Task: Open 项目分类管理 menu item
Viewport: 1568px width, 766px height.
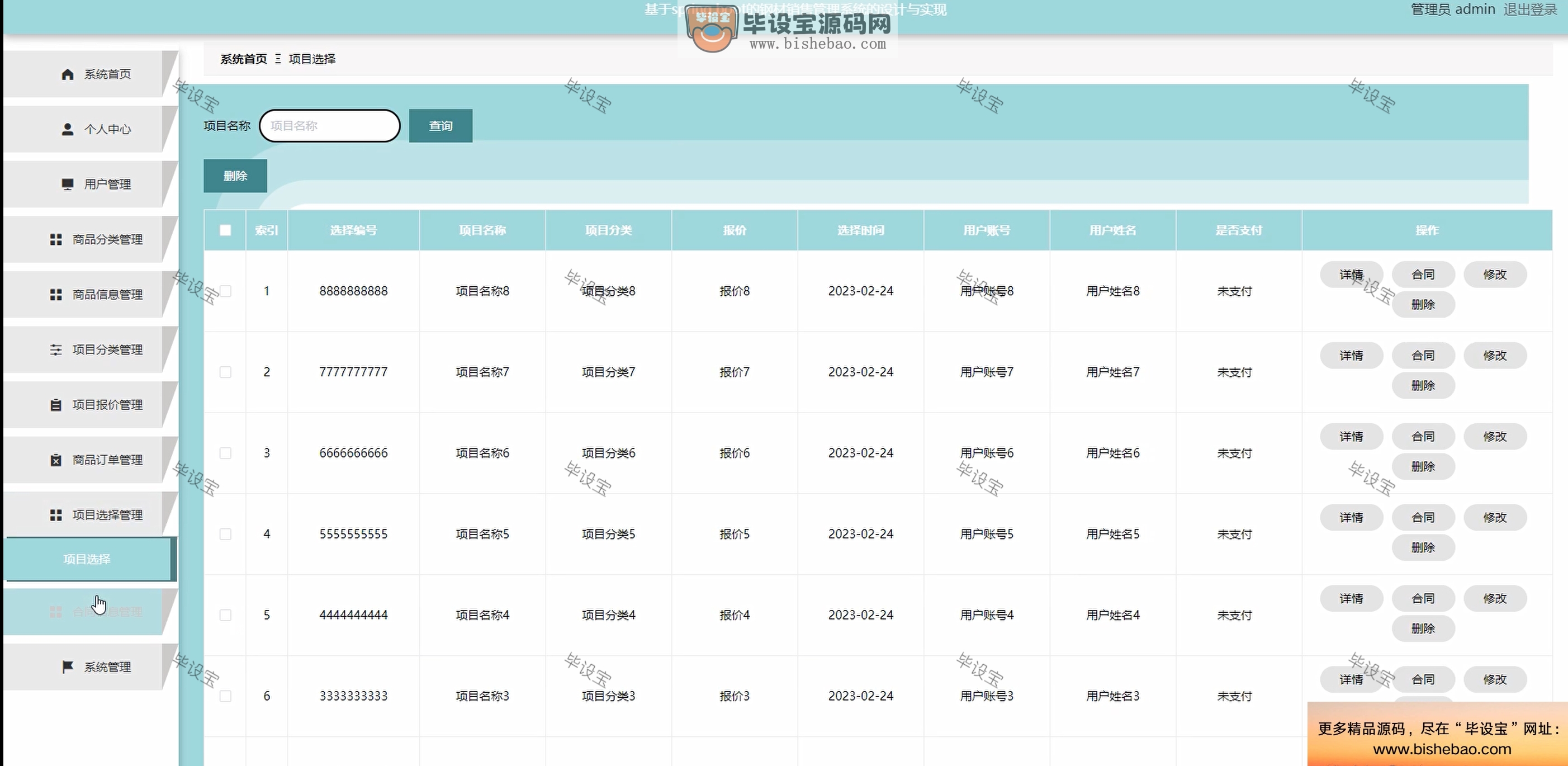Action: (90, 349)
